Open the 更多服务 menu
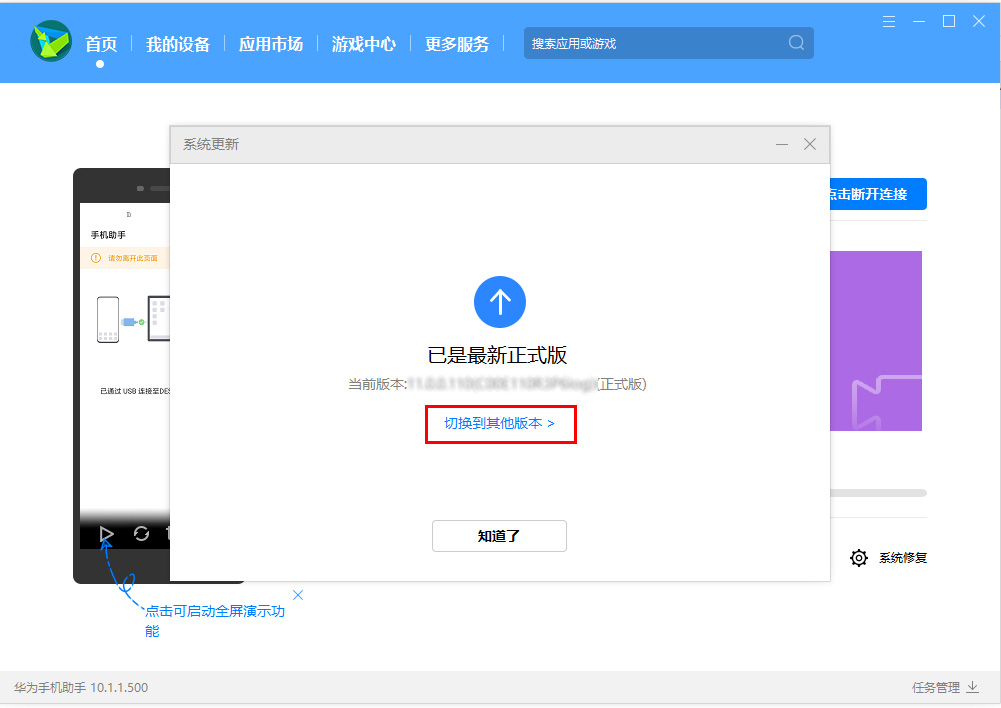This screenshot has height=708, width=1001. point(456,43)
